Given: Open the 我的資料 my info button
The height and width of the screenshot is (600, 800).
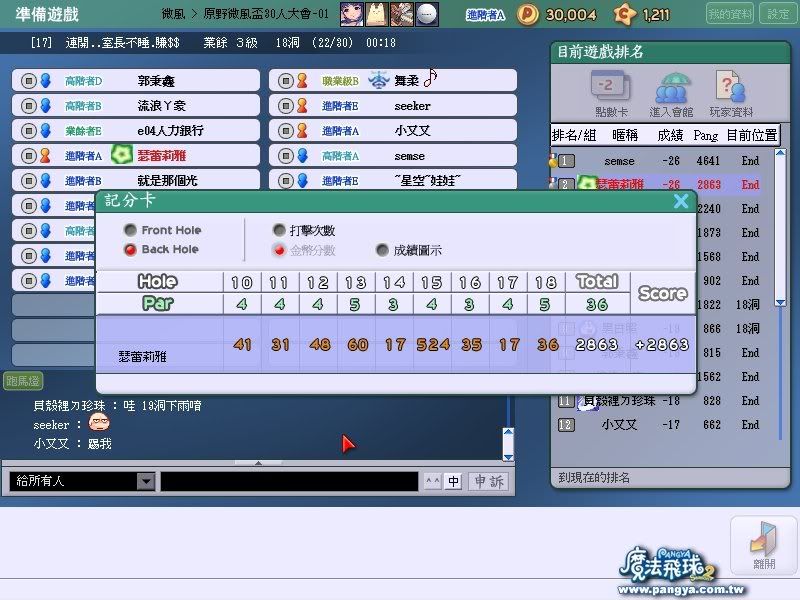Looking at the screenshot, I should tap(730, 14).
